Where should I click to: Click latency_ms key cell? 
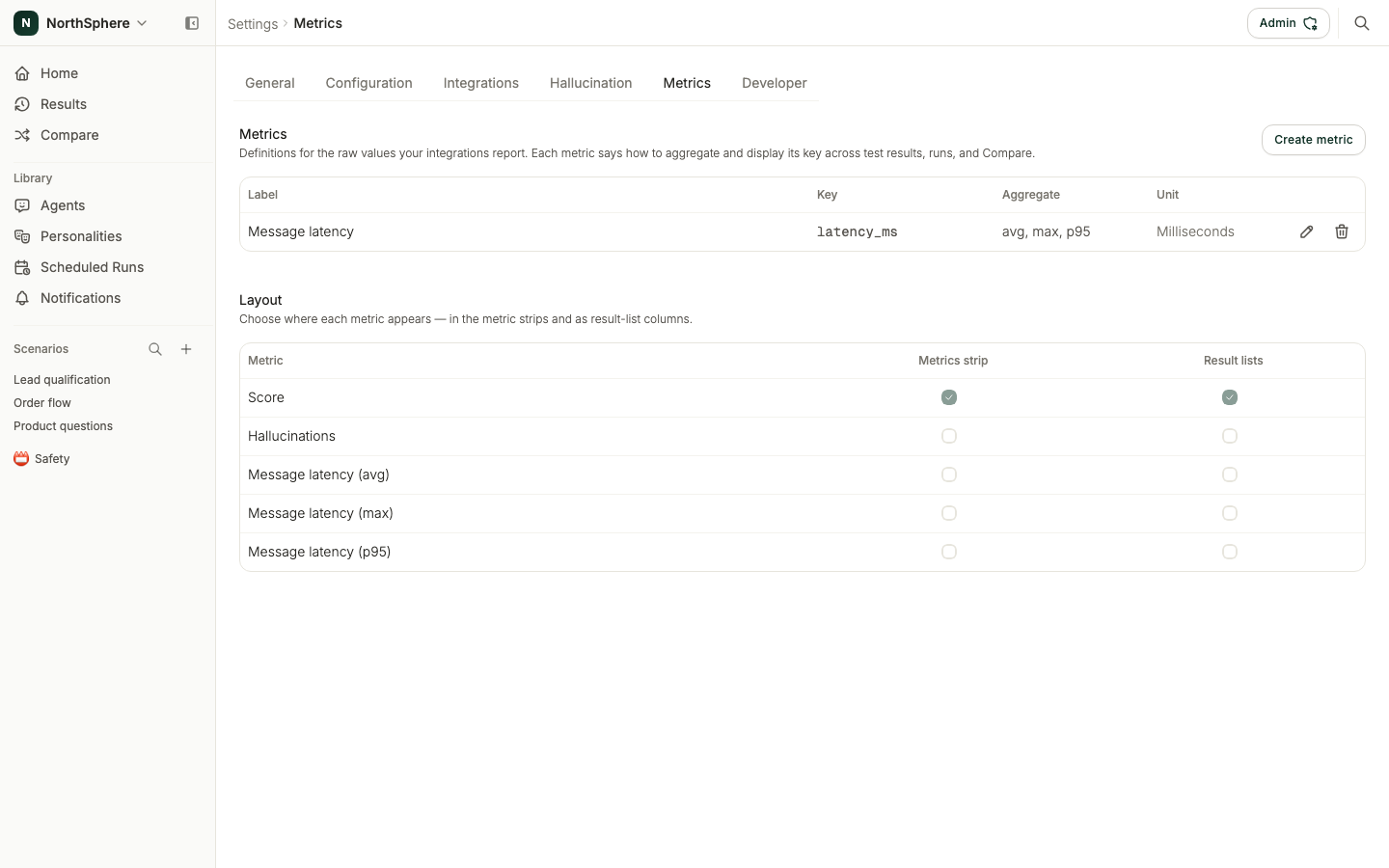click(858, 231)
